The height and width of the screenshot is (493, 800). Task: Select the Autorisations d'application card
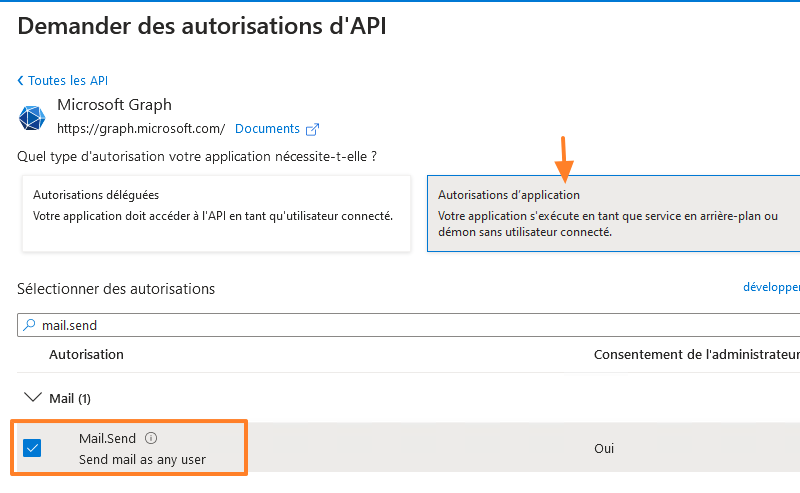click(613, 213)
